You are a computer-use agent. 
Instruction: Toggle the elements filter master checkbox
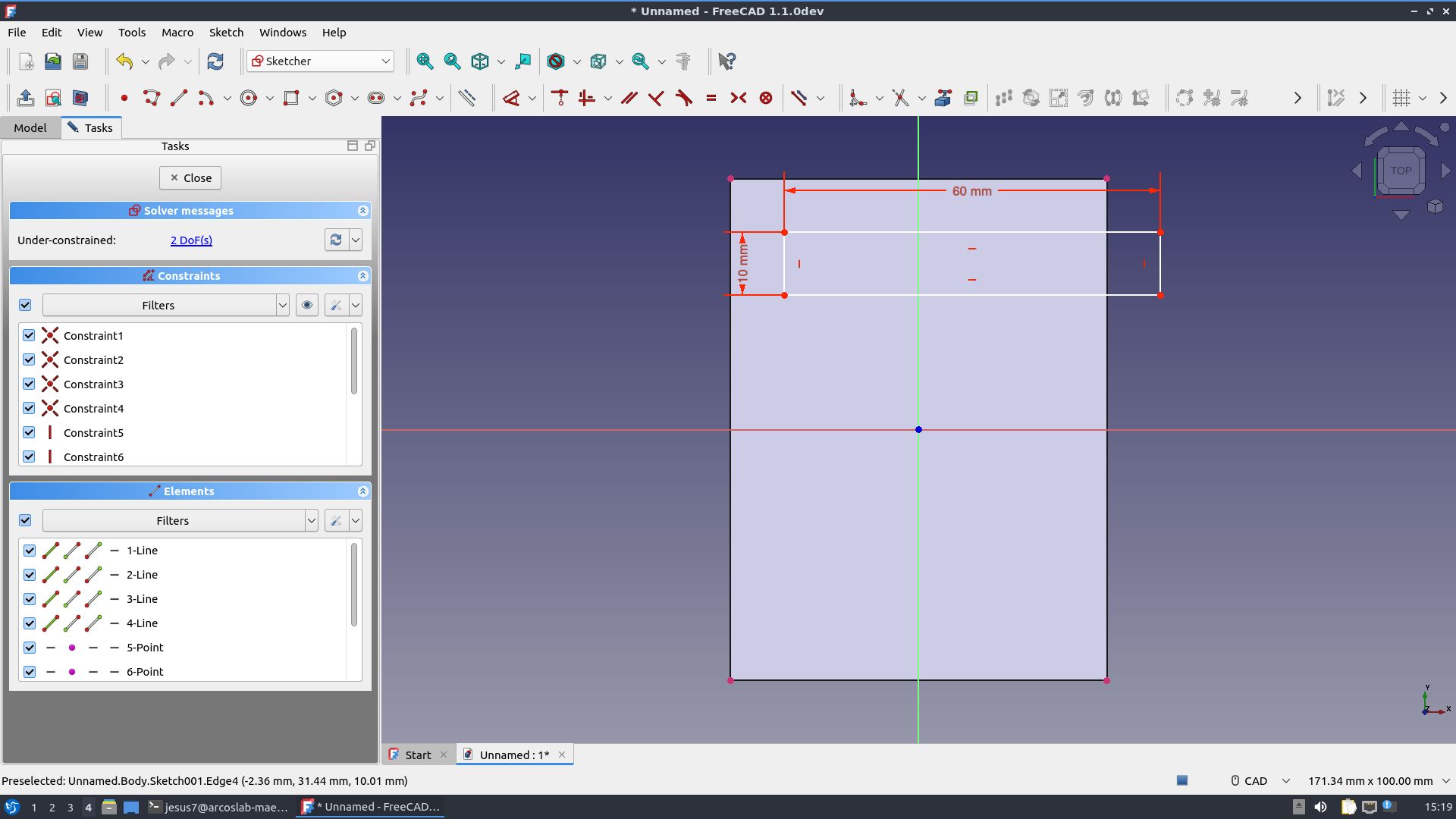pos(25,520)
